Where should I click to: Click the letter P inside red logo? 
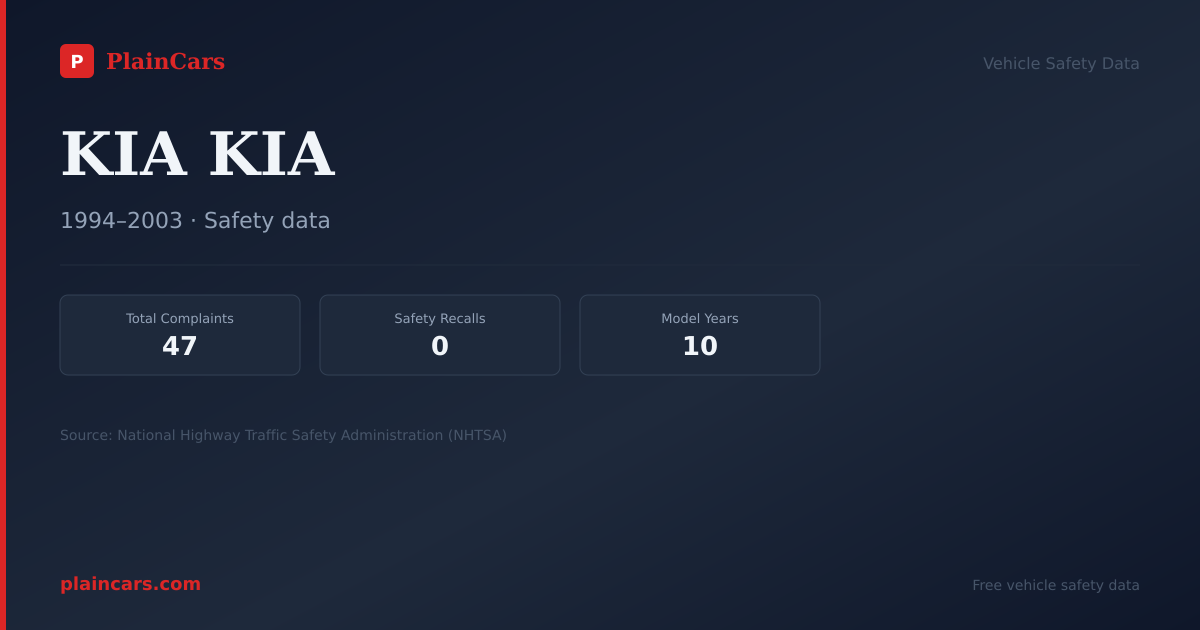click(77, 62)
